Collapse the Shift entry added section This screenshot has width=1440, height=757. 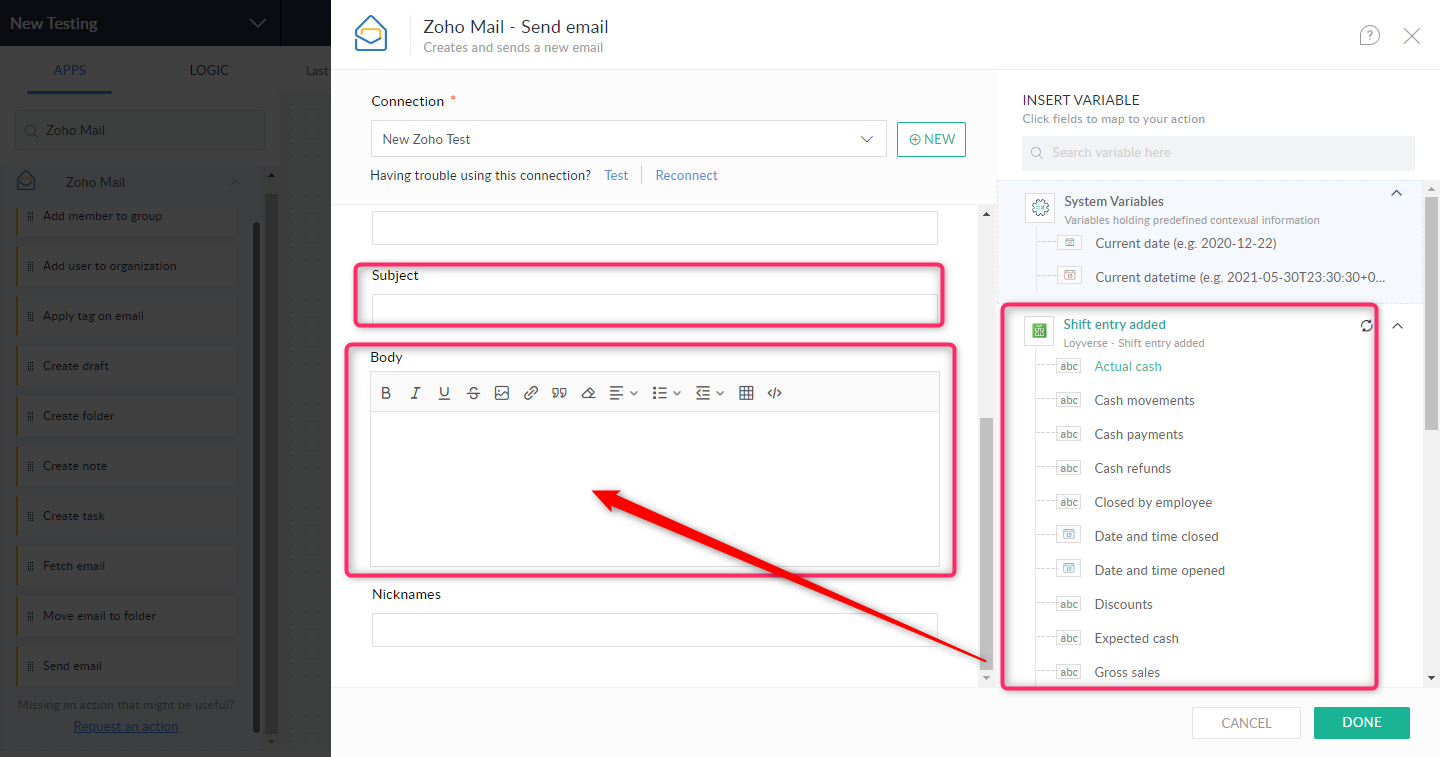coord(1397,327)
